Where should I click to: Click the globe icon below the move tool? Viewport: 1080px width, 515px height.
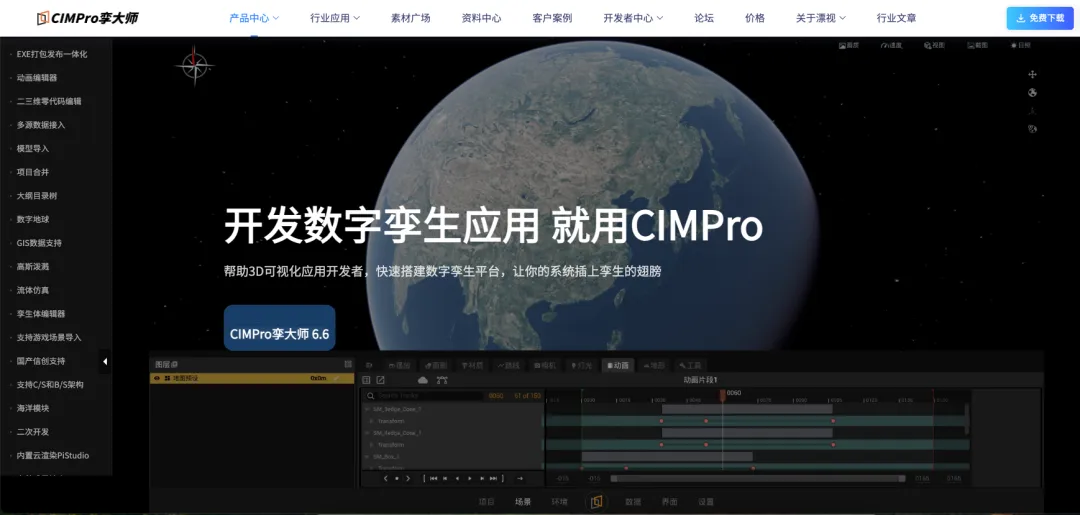(x=1032, y=93)
